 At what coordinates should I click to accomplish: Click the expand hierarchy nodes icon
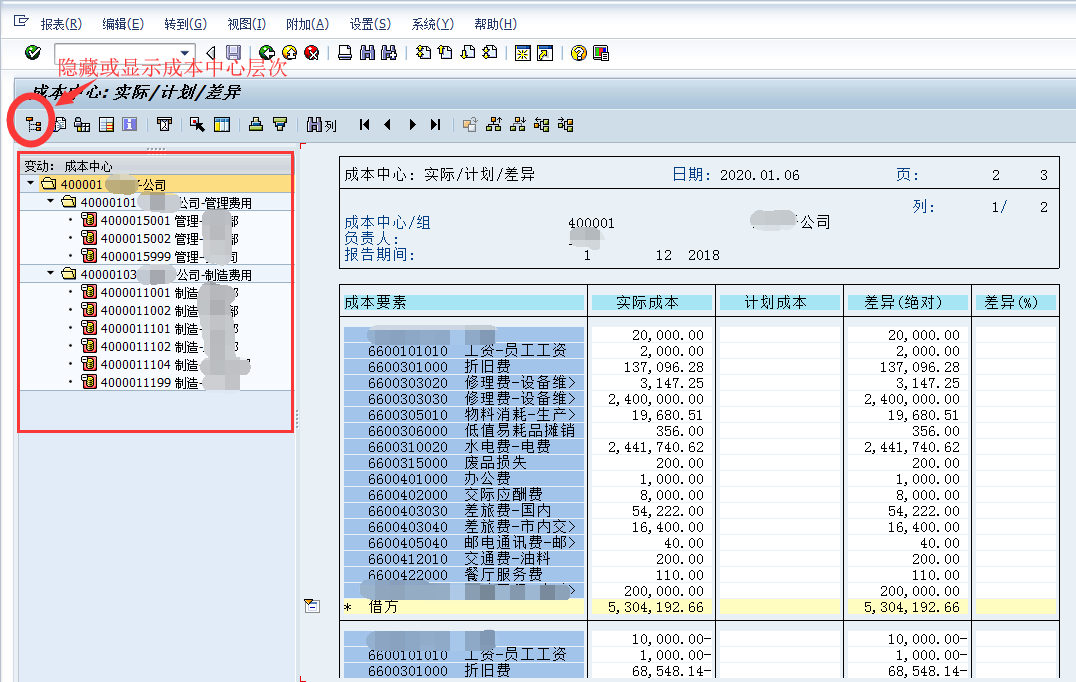(541, 124)
